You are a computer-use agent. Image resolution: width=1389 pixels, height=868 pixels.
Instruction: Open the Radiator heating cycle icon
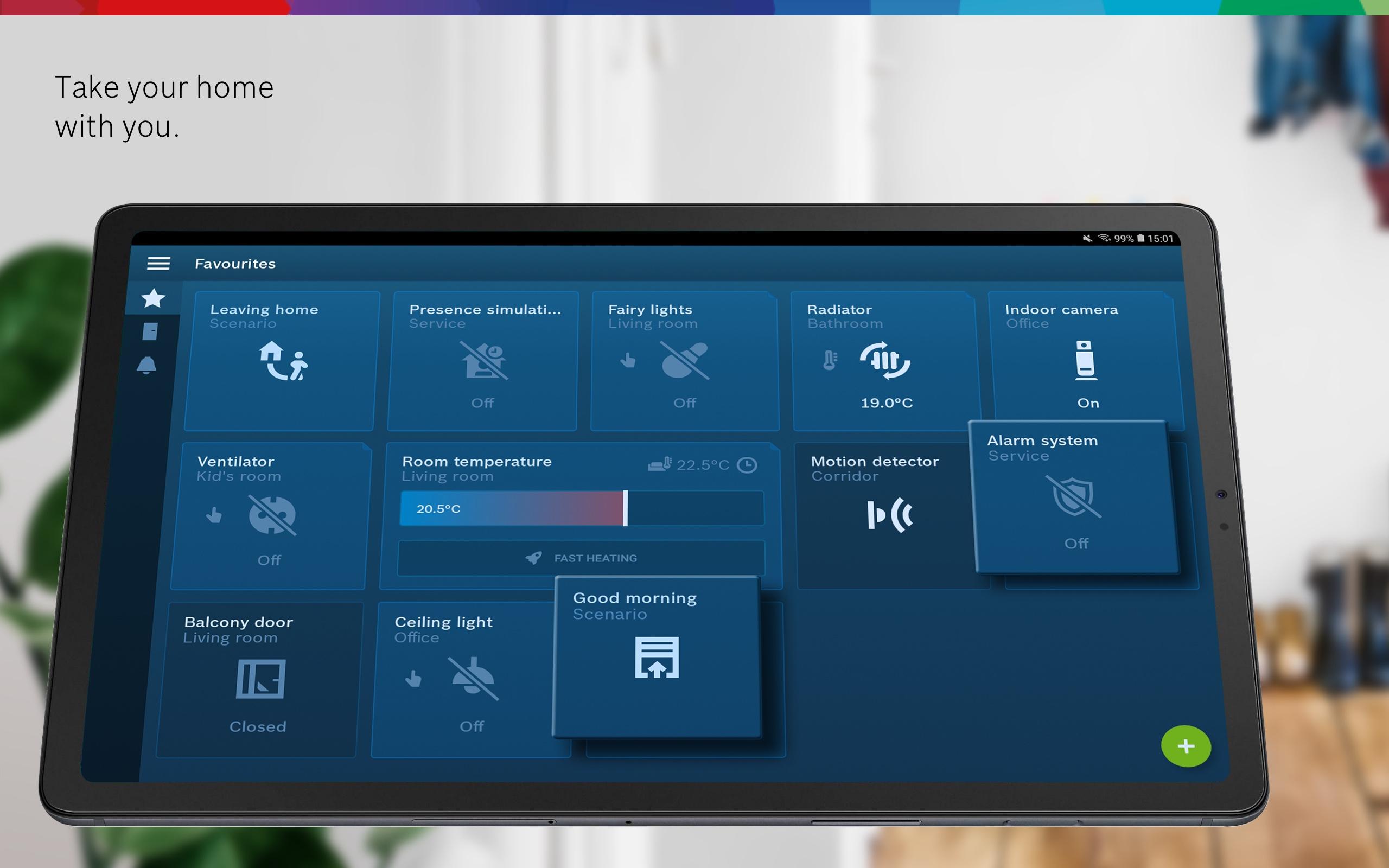point(884,360)
